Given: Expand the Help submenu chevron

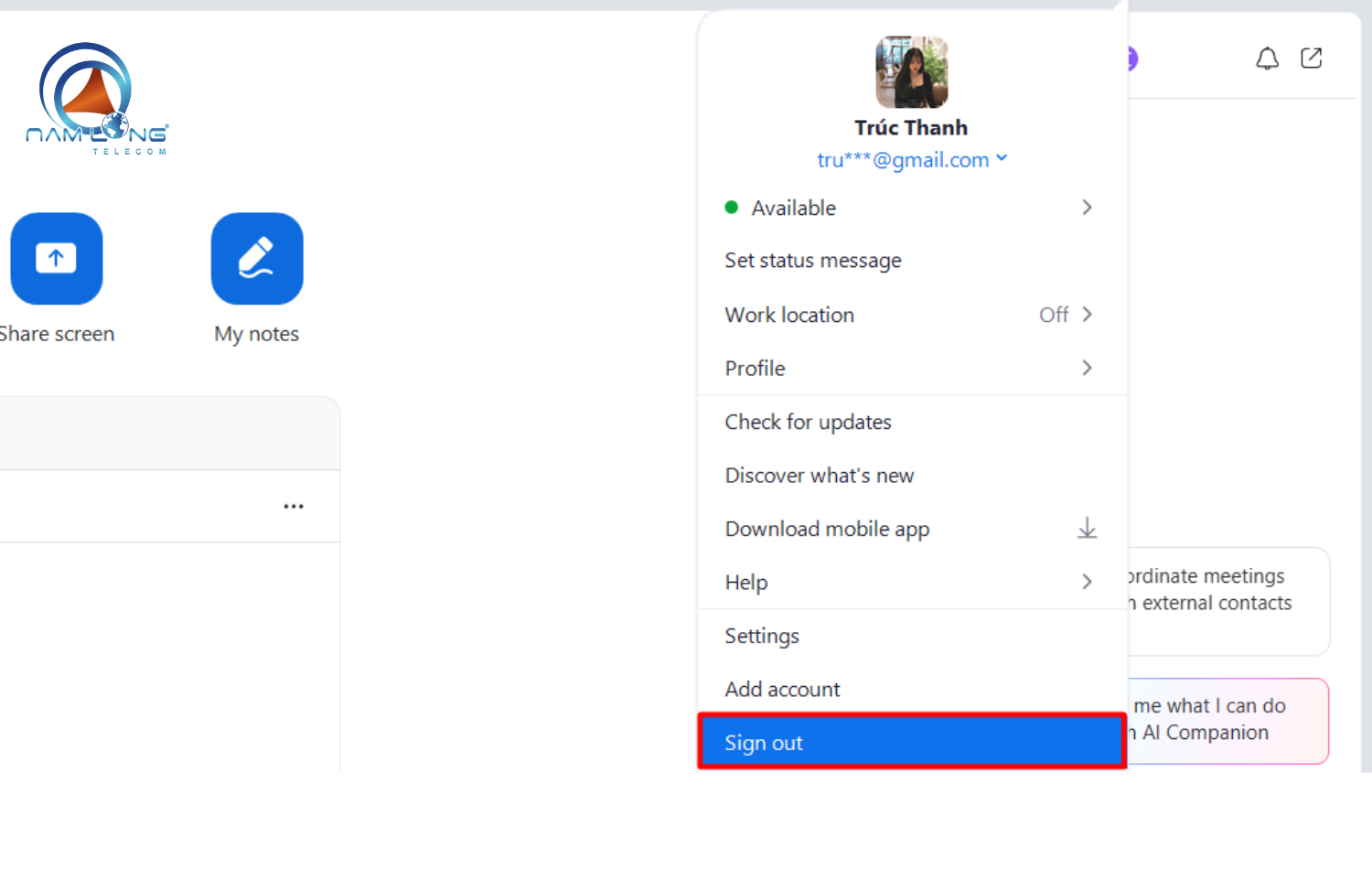Looking at the screenshot, I should tap(1087, 582).
